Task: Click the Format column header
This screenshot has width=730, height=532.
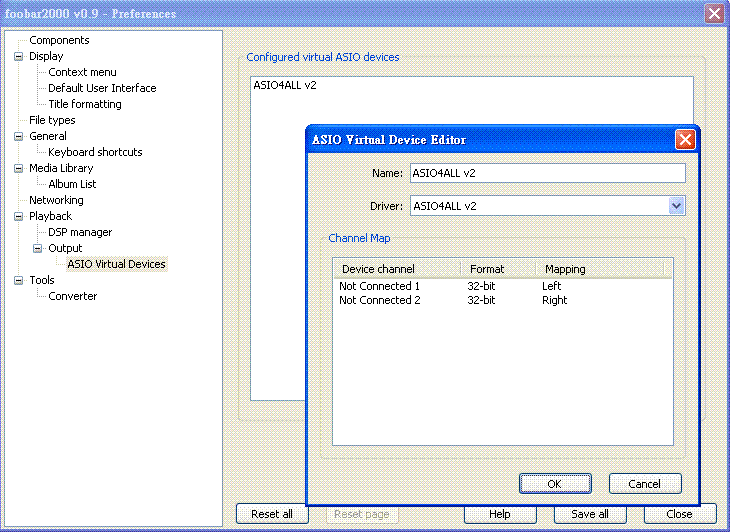Action: point(498,269)
